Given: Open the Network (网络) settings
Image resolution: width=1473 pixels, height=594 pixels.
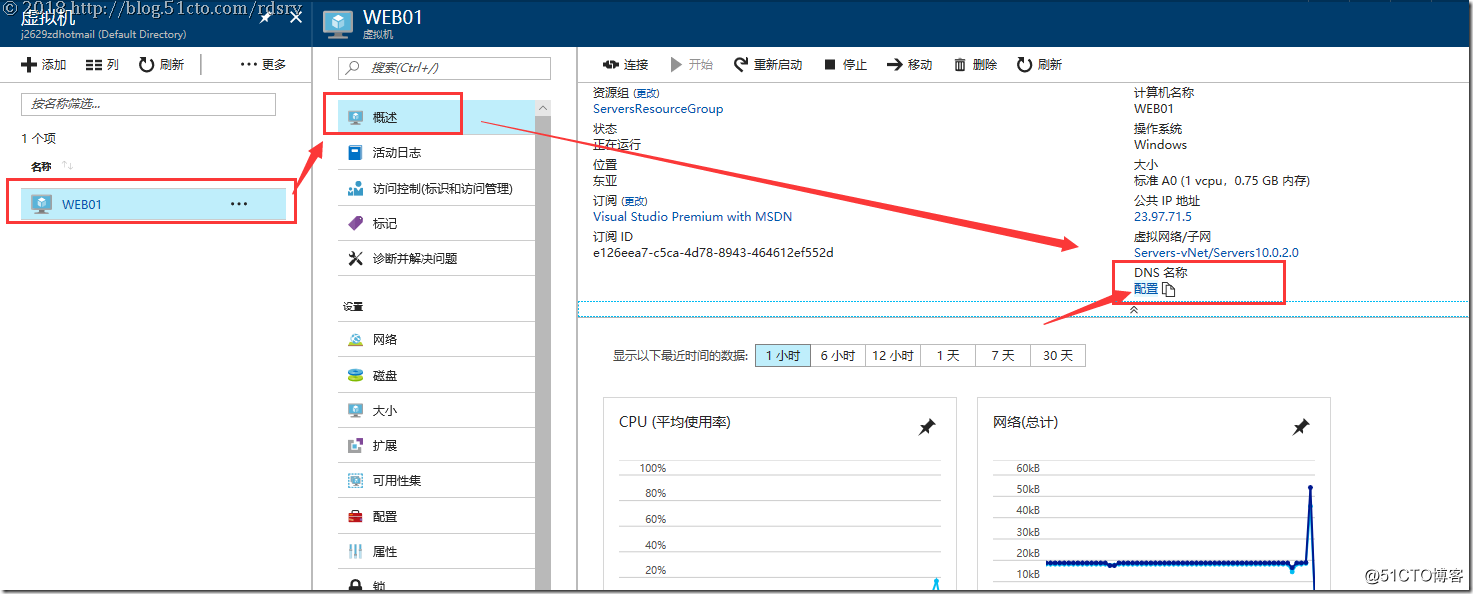Looking at the screenshot, I should [436, 340].
